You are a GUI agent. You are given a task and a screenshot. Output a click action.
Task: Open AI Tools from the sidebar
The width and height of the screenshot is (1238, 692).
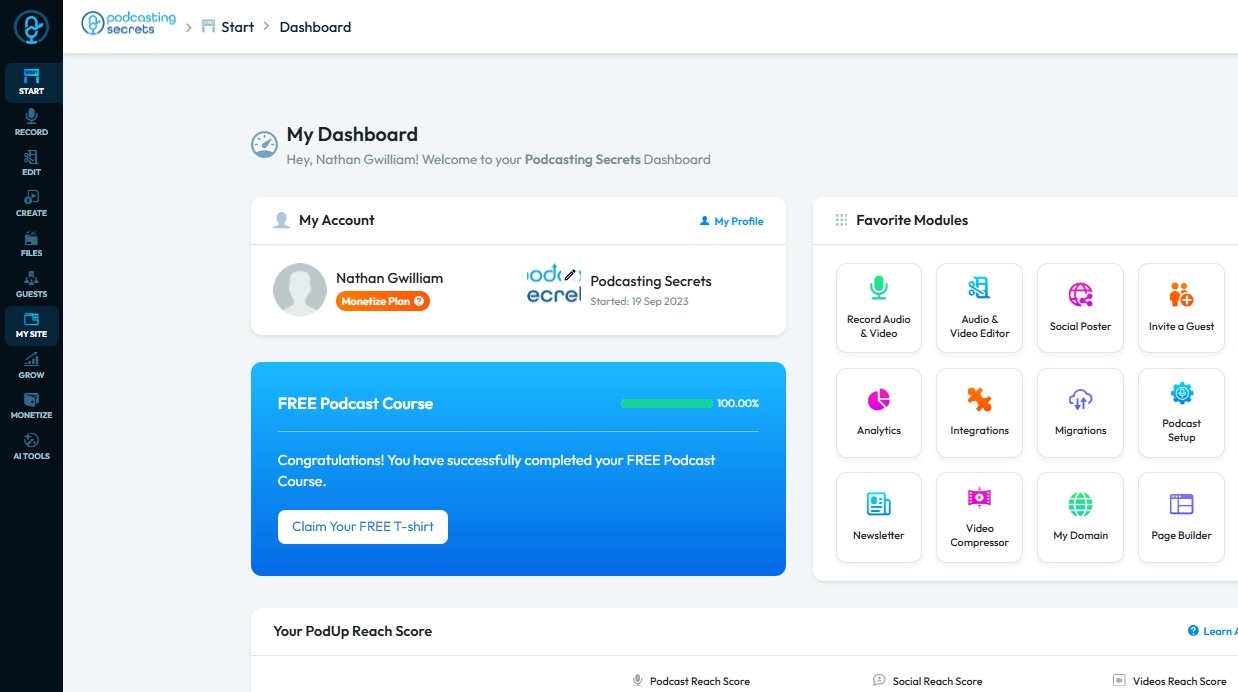[x=31, y=446]
